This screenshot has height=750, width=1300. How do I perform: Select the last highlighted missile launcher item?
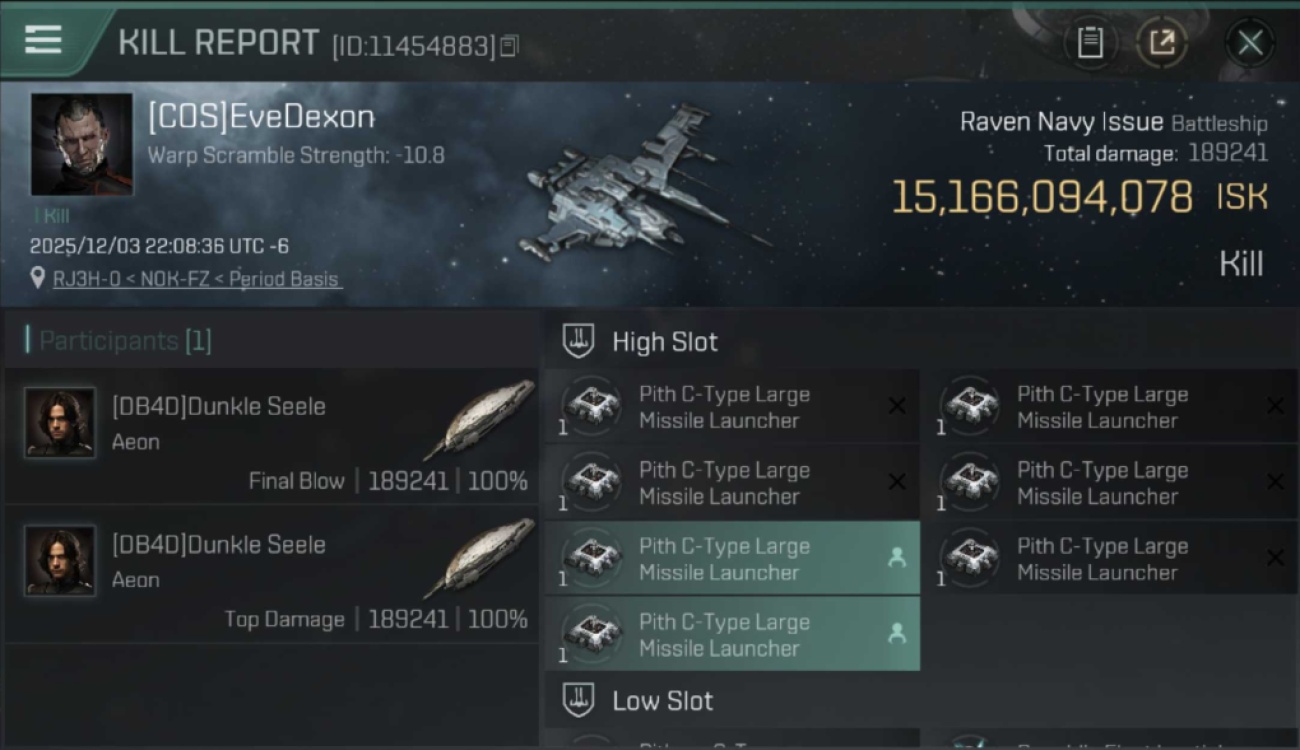732,634
